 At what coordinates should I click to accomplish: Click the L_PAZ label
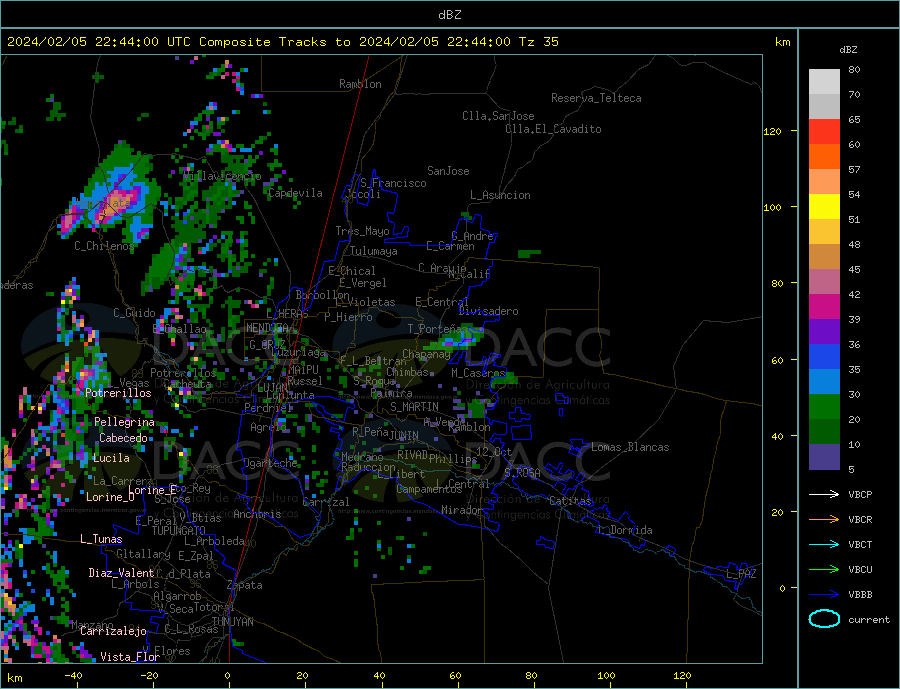tap(741, 574)
